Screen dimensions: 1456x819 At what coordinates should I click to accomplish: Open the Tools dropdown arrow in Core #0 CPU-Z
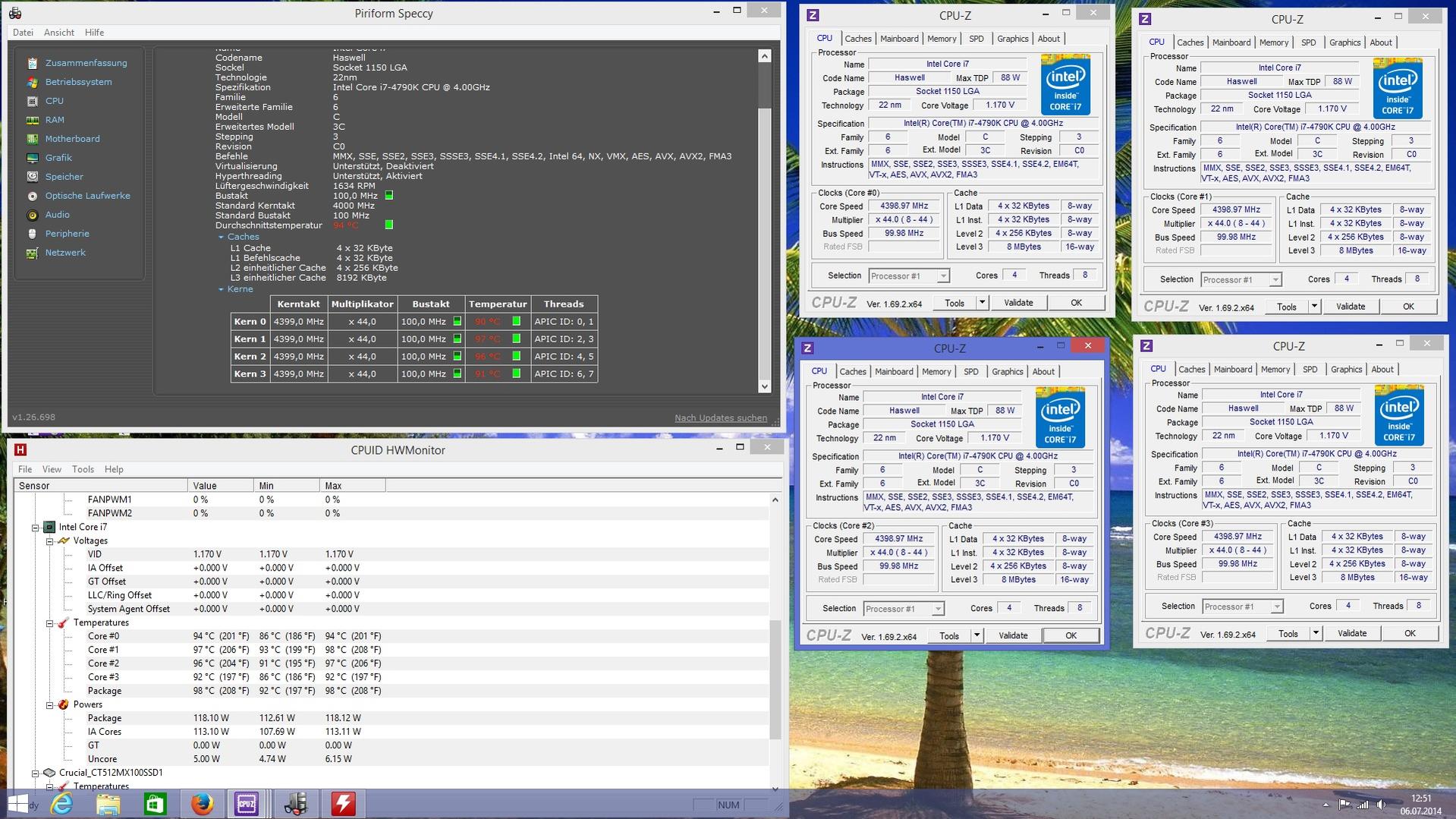[x=982, y=303]
